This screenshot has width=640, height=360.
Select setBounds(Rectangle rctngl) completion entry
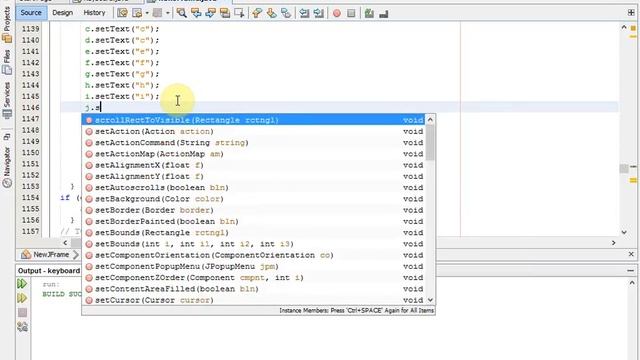click(x=253, y=232)
